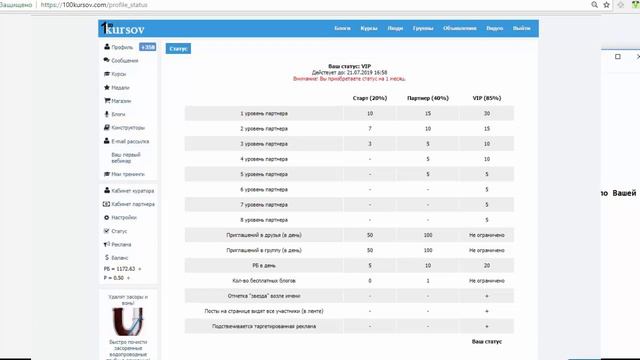Click the 3 уровень партнера row label

[264, 144]
